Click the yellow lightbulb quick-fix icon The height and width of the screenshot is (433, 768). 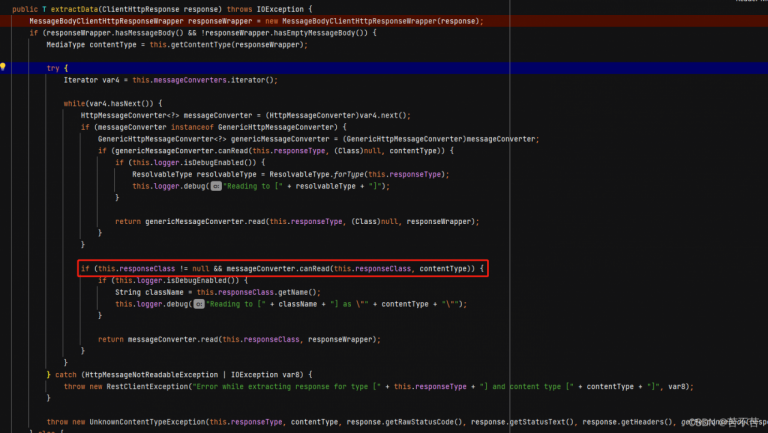tap(4, 67)
